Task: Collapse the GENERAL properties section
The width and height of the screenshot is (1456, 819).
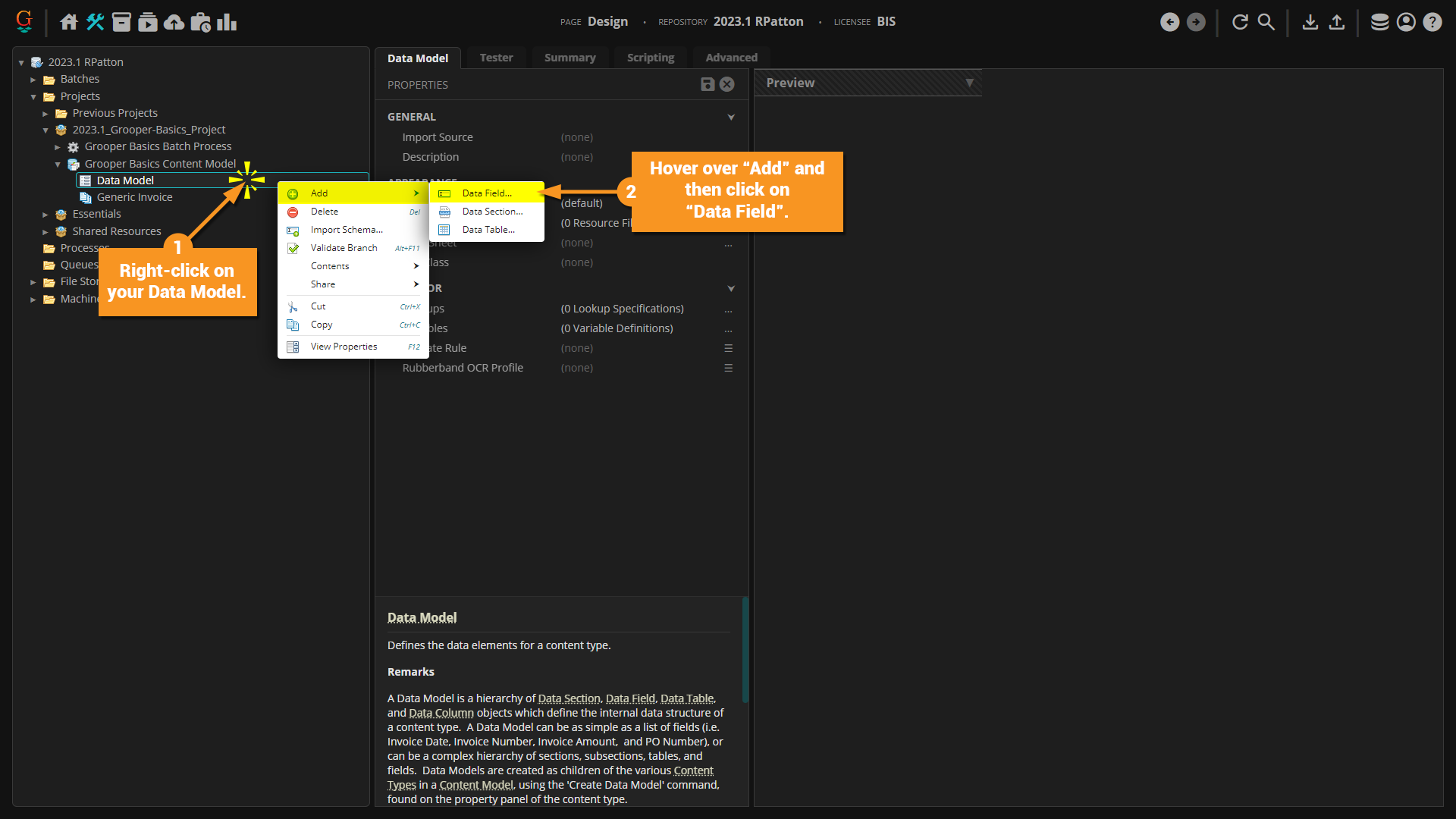Action: (x=731, y=117)
